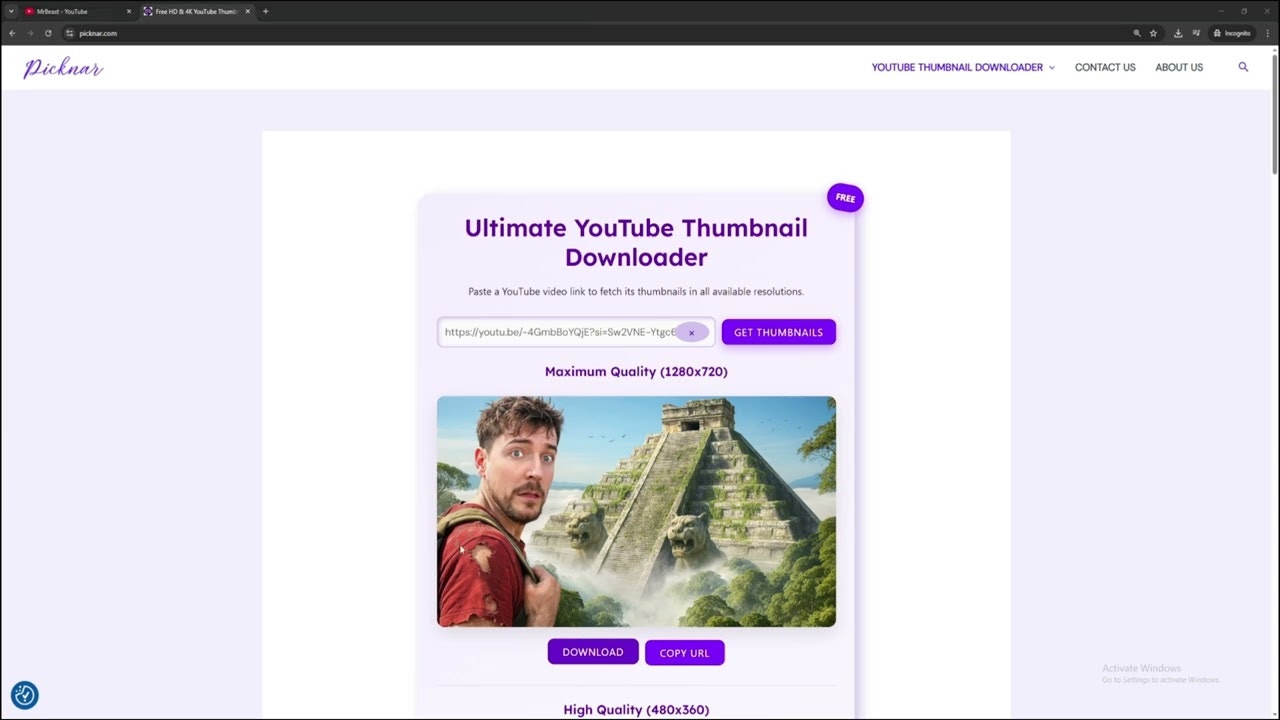Copy URL of the maximum quality thumbnail

(x=684, y=653)
